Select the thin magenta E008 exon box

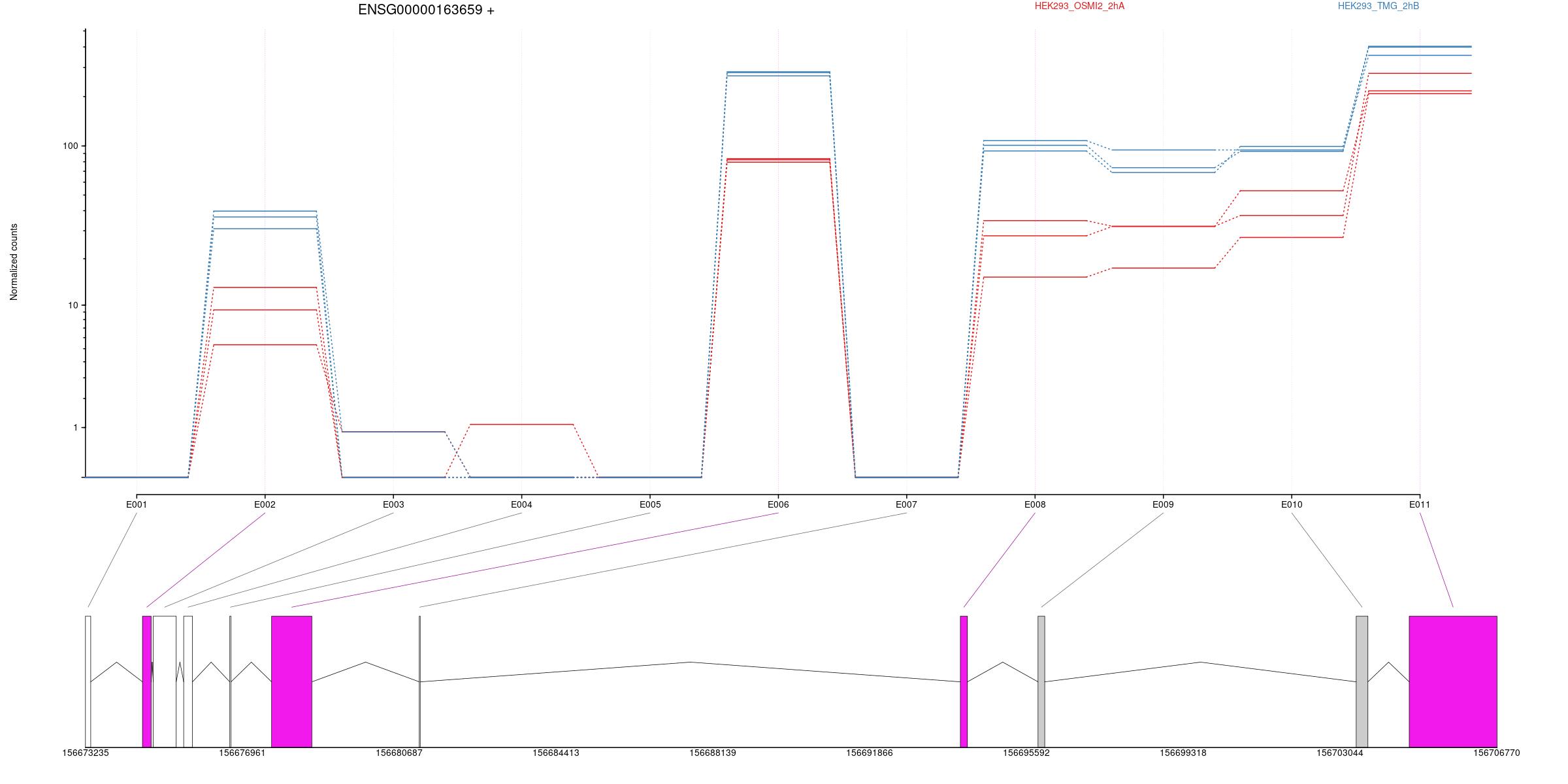tap(964, 681)
